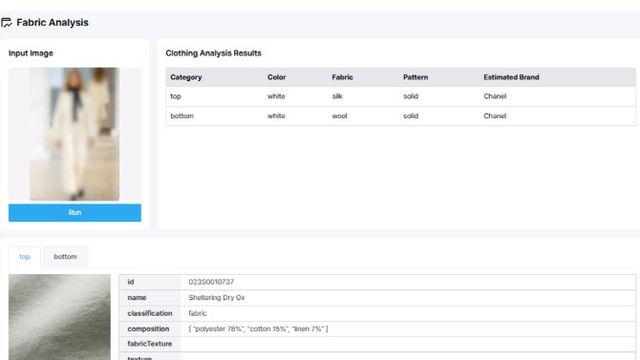Click the white color cell in bottom row
The image size is (640, 360).
(x=276, y=116)
